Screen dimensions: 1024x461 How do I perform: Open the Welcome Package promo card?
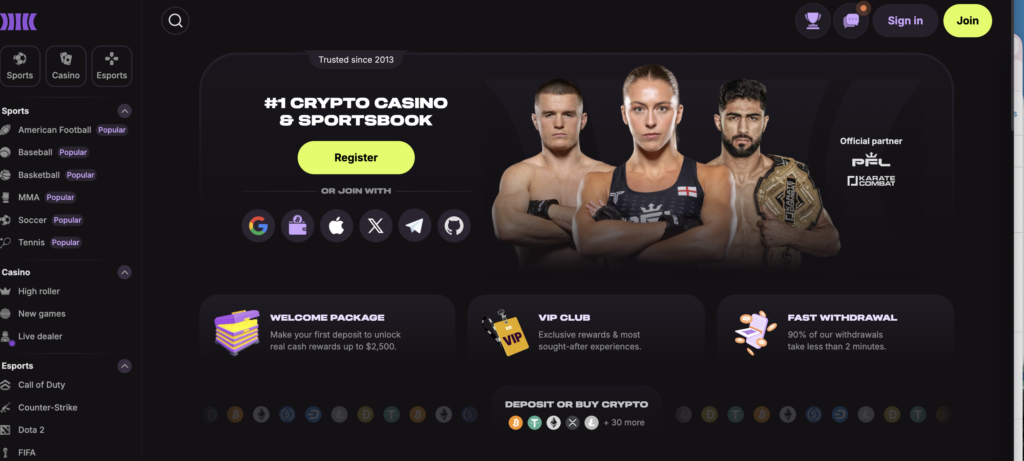[327, 332]
